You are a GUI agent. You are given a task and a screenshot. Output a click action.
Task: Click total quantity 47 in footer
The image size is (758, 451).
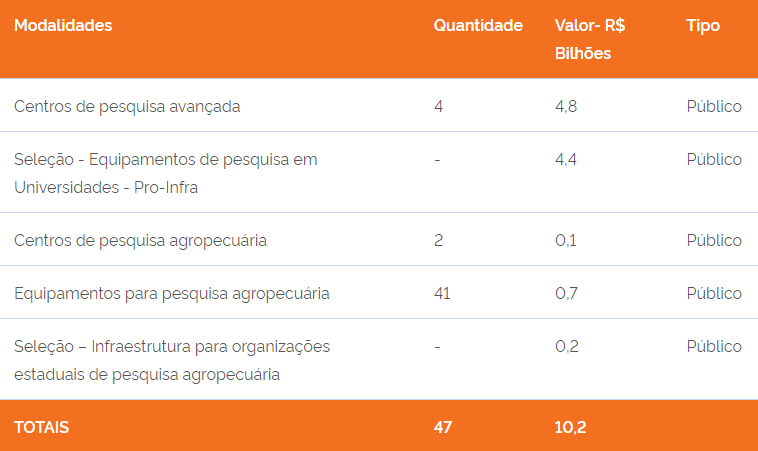pos(443,427)
